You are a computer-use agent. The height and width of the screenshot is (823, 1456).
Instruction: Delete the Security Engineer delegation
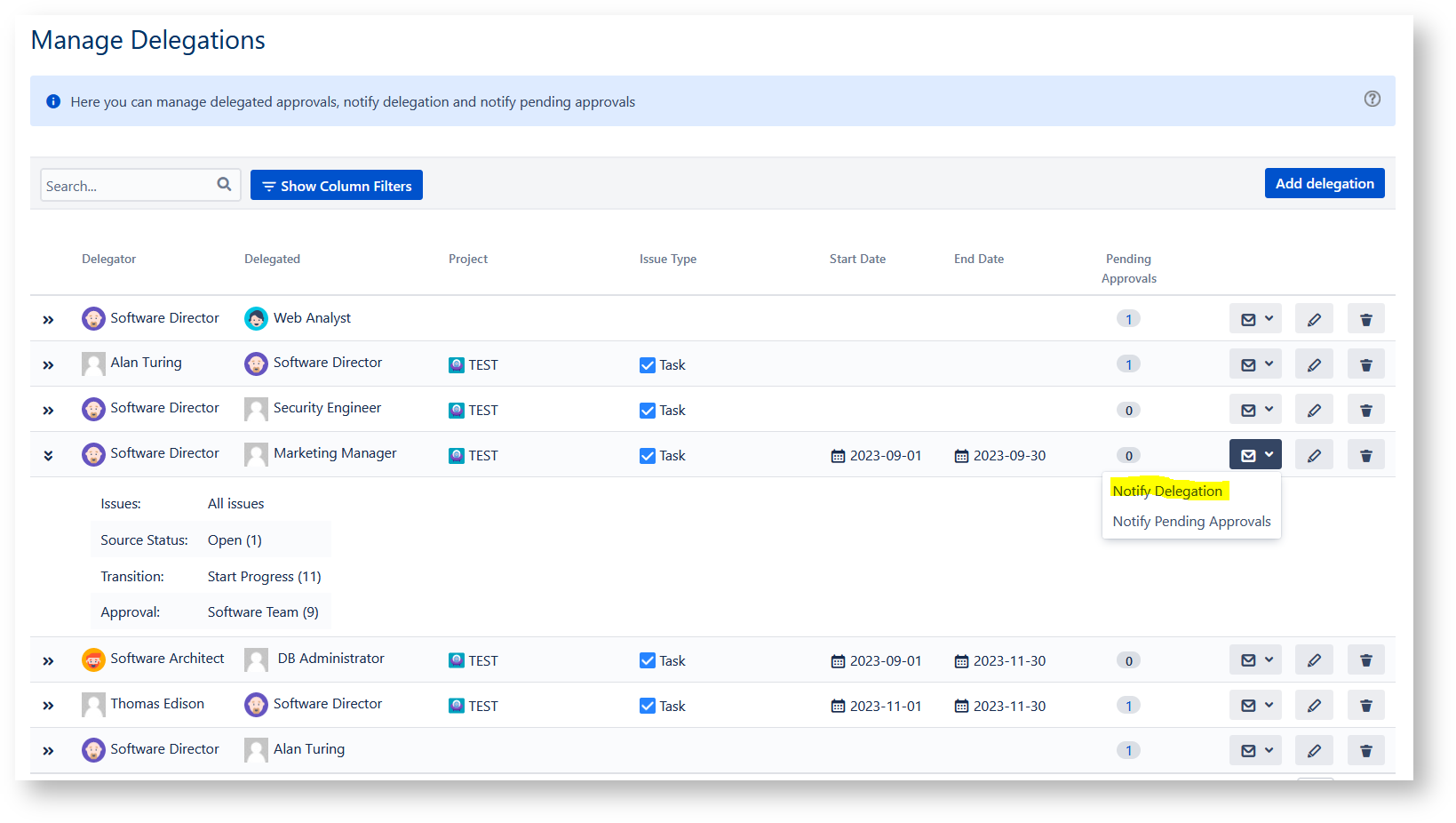coord(1365,410)
